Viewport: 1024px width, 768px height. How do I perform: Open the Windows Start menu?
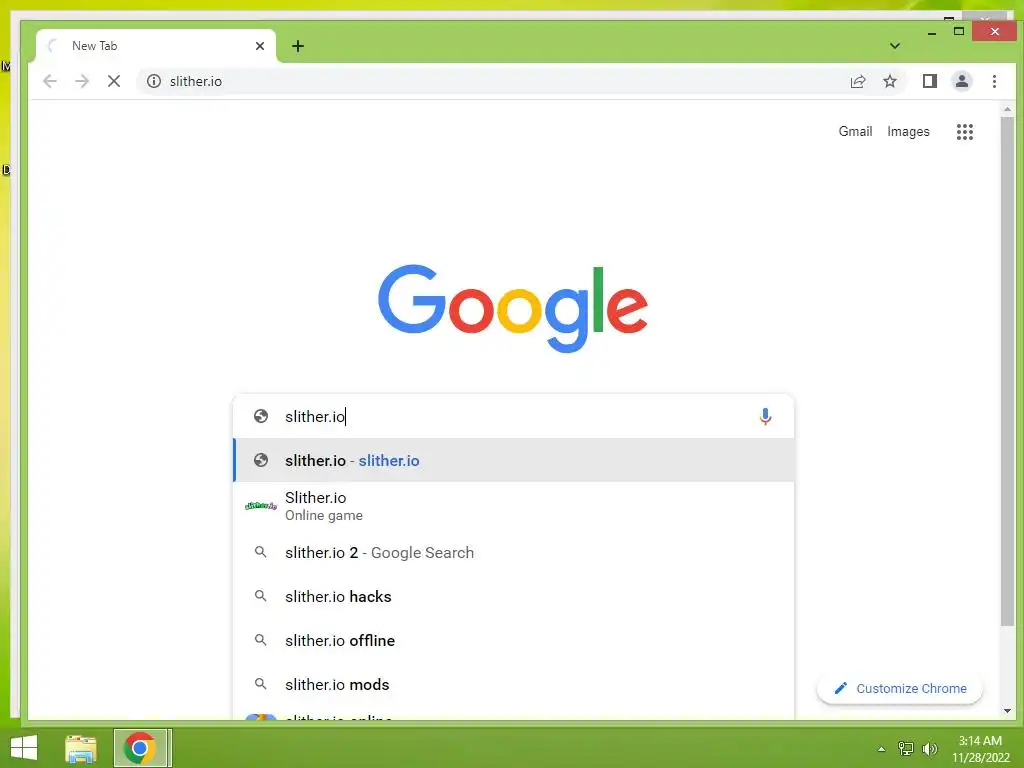pyautogui.click(x=24, y=748)
